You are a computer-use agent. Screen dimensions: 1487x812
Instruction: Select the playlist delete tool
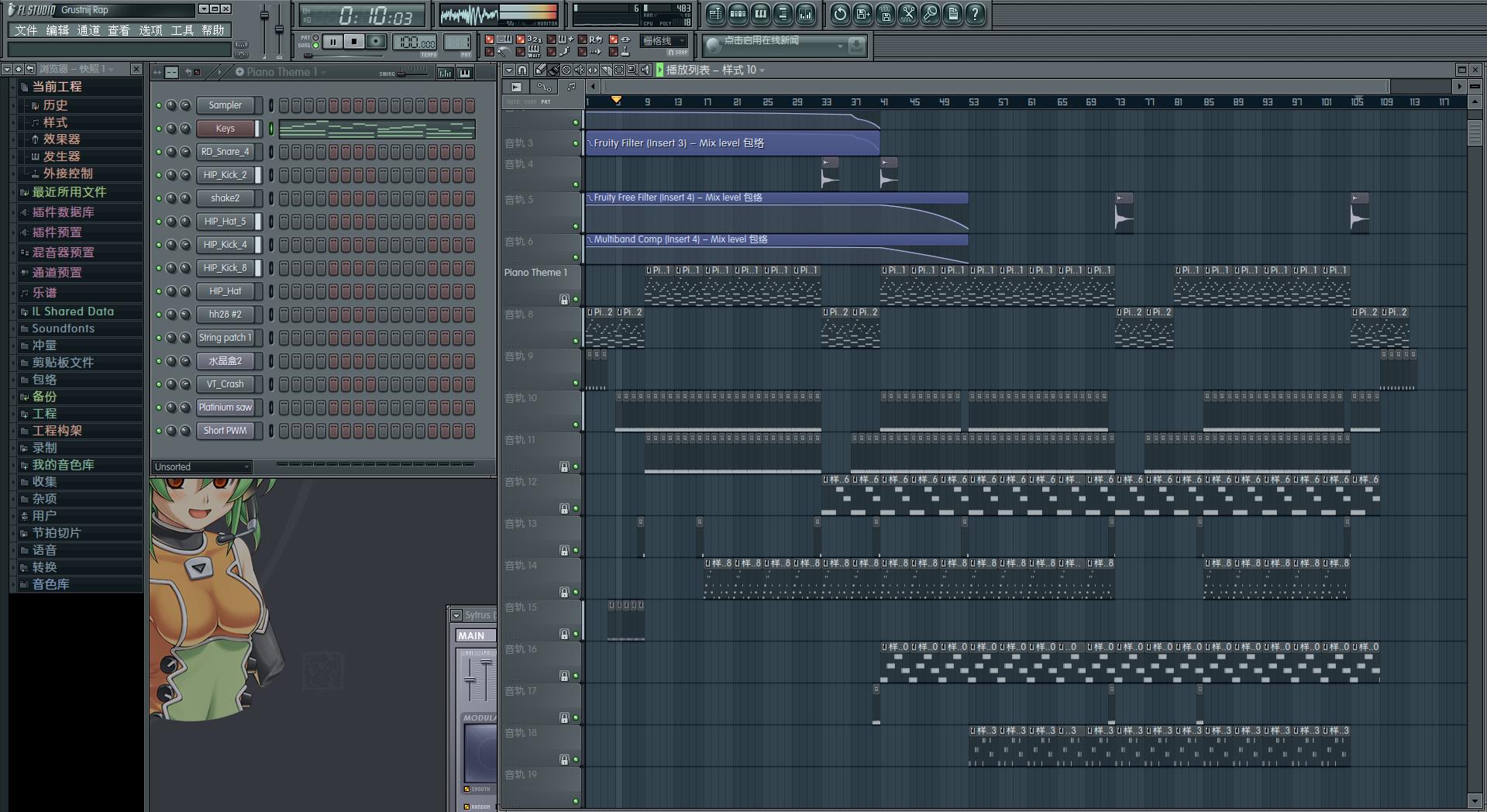[x=566, y=70]
